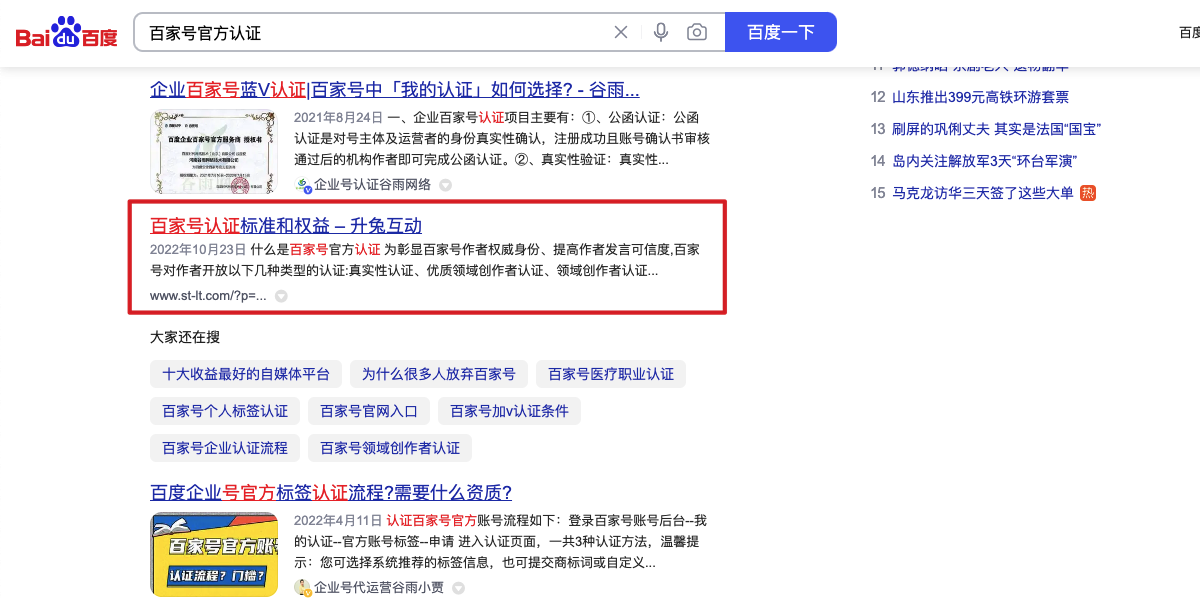Image resolution: width=1200 pixels, height=600 pixels.
Task: Select suggestion 百家号个人标签认证
Action: pyautogui.click(x=225, y=411)
